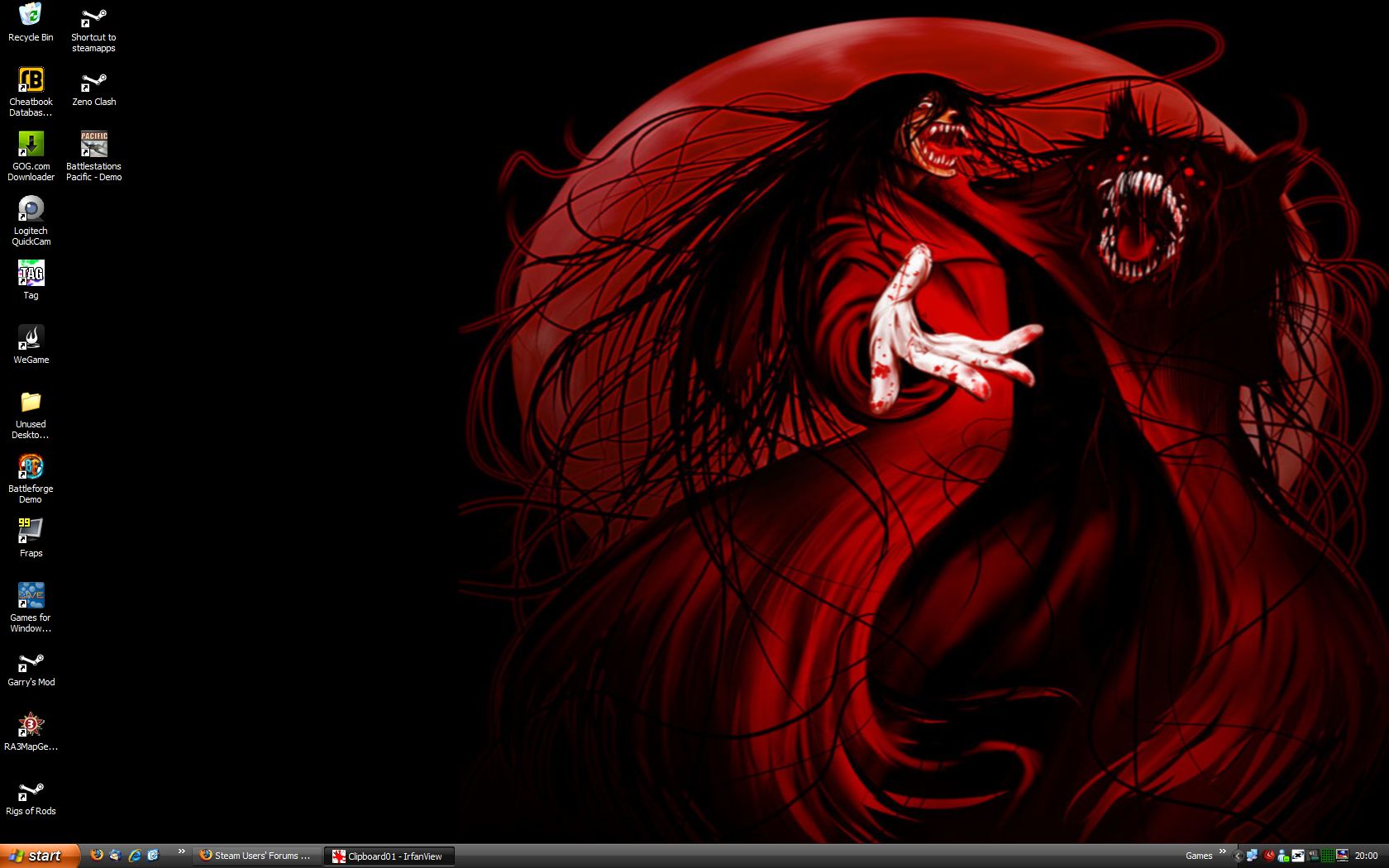Click the Battlestations Pacific - Demo icon

pyautogui.click(x=93, y=156)
